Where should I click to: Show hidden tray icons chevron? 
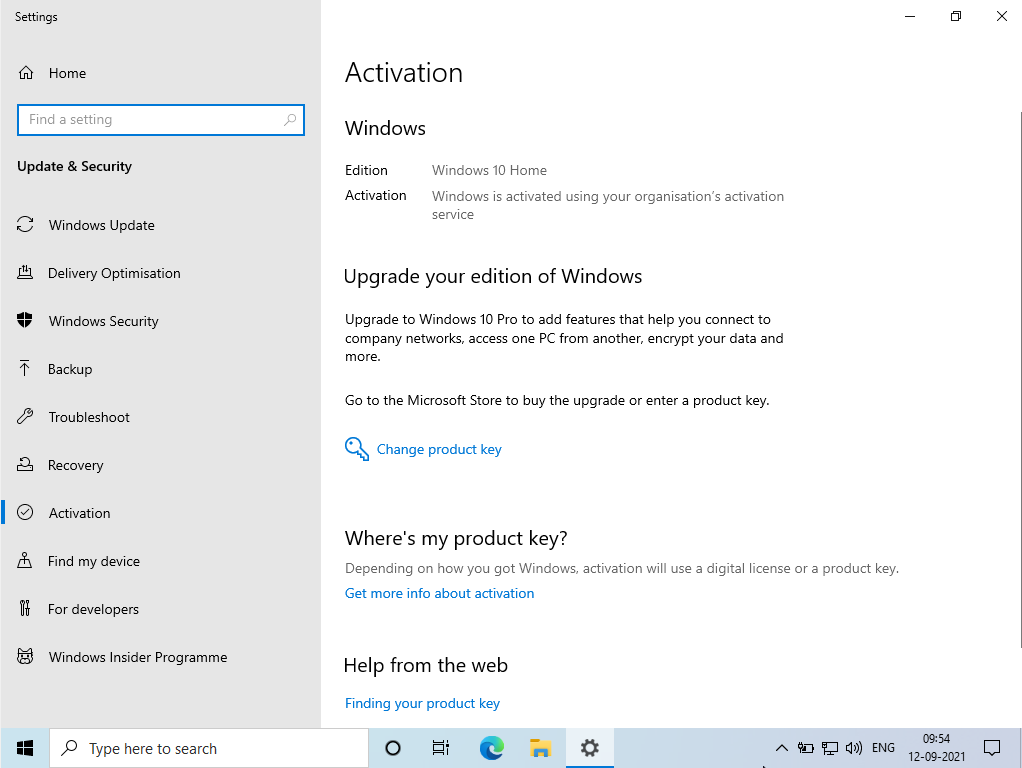tap(781, 748)
